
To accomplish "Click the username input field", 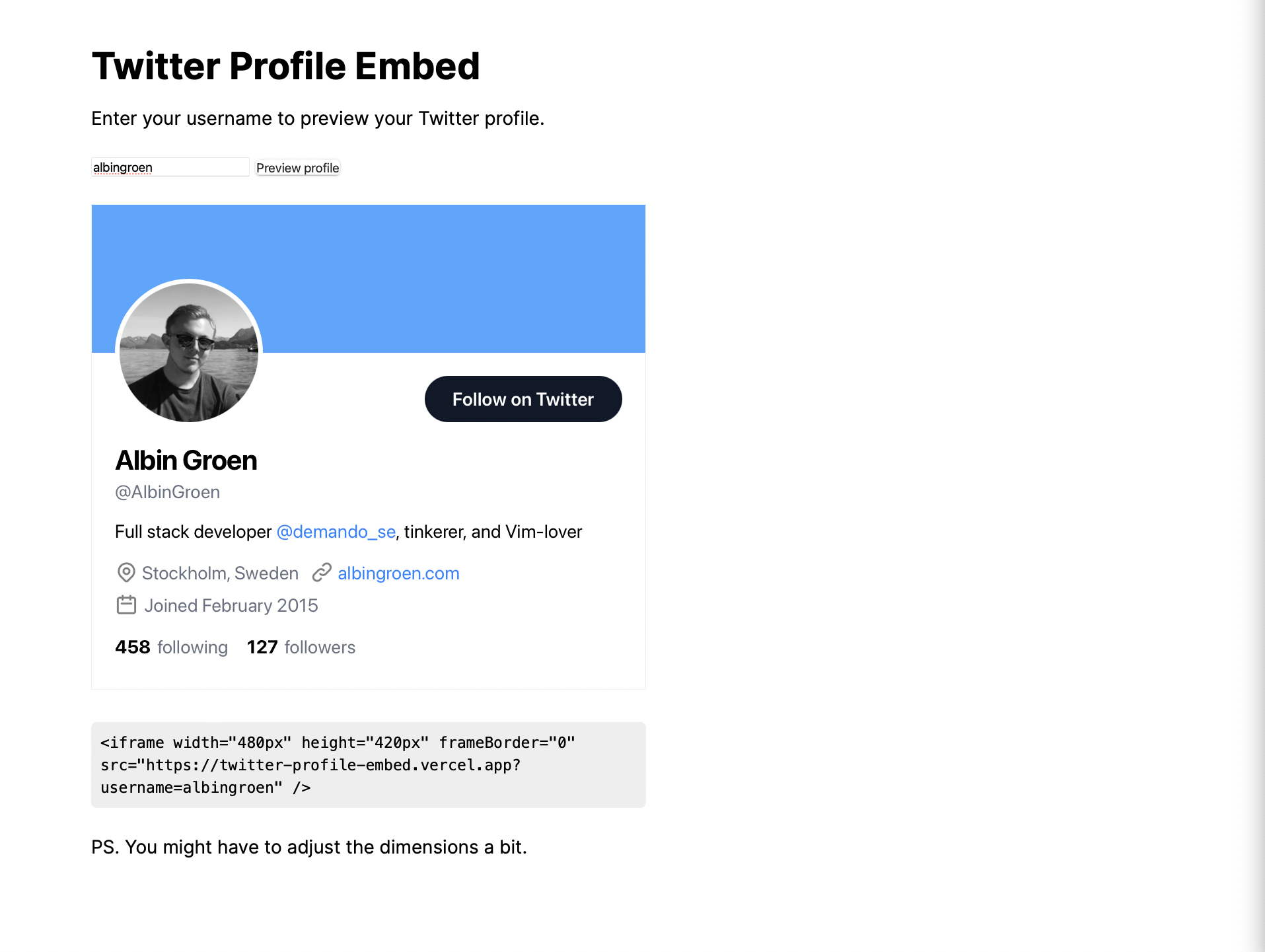I will pyautogui.click(x=170, y=166).
